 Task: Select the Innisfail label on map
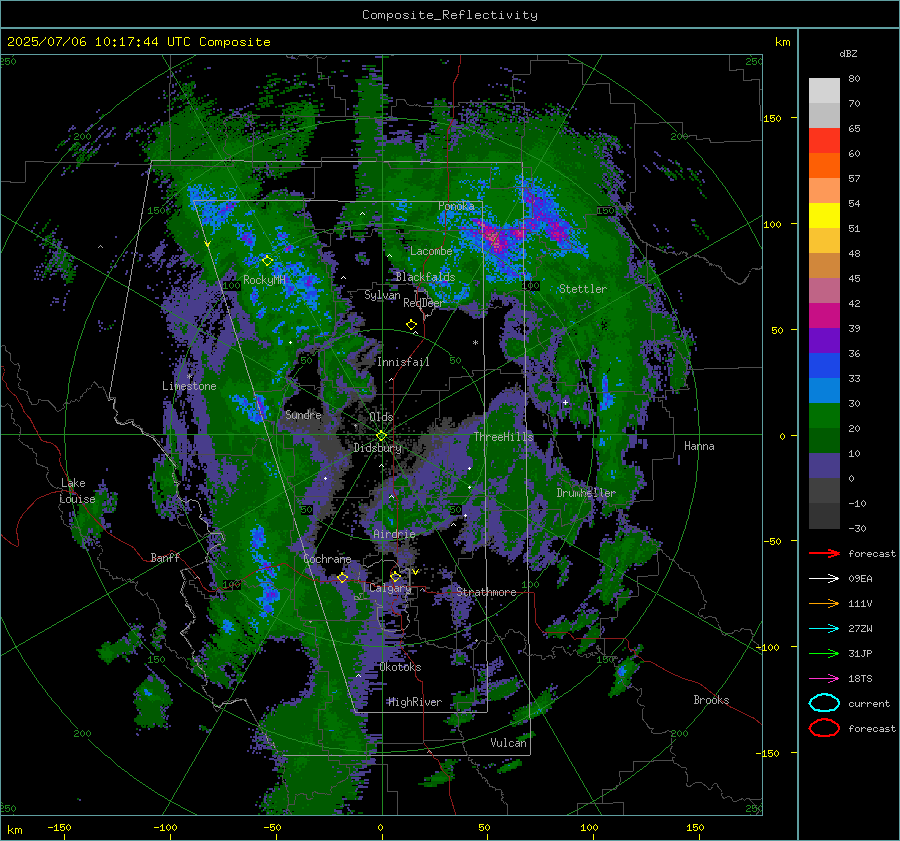click(403, 362)
